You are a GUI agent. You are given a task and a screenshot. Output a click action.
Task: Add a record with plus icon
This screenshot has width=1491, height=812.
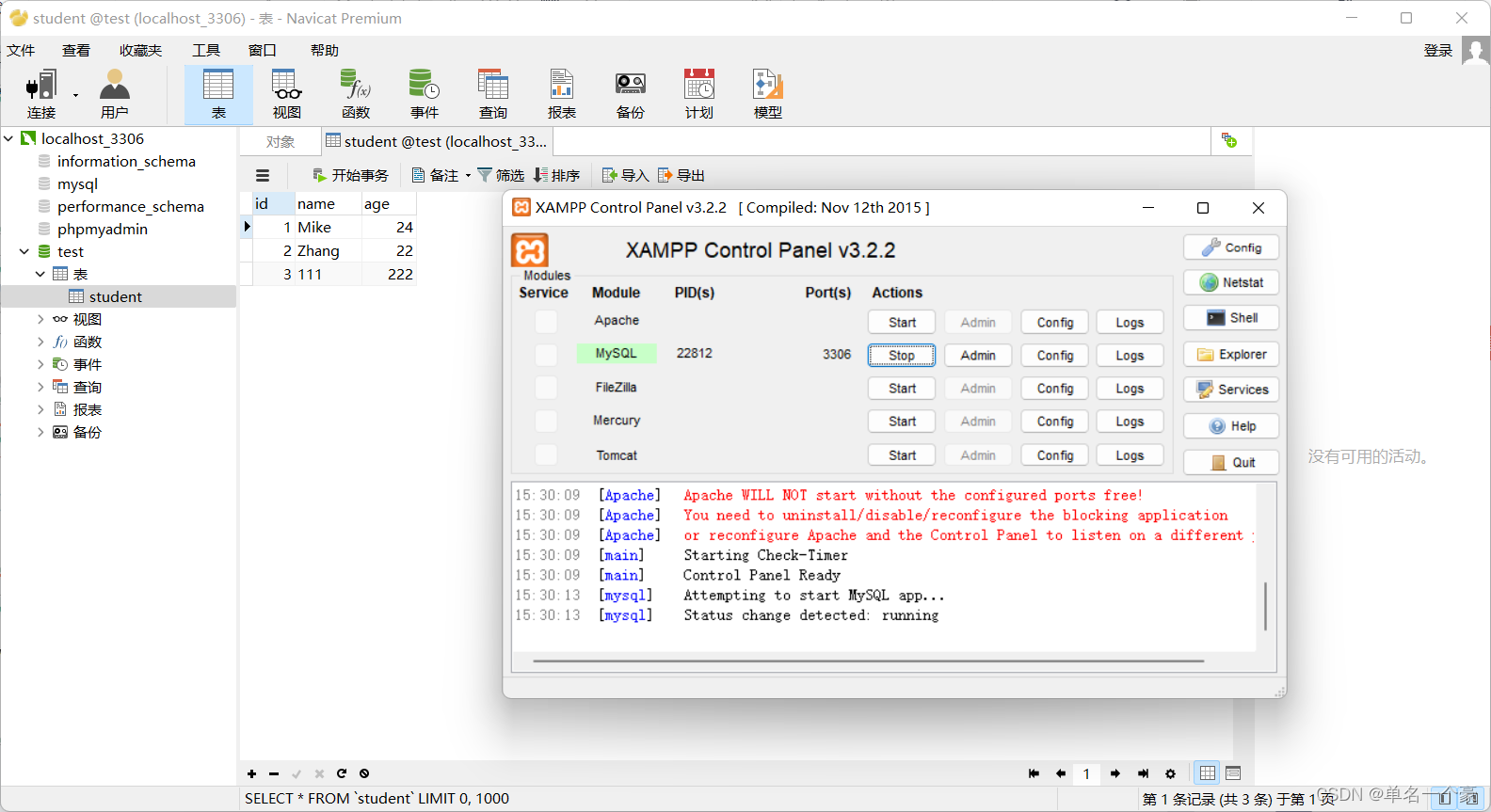pos(251,773)
